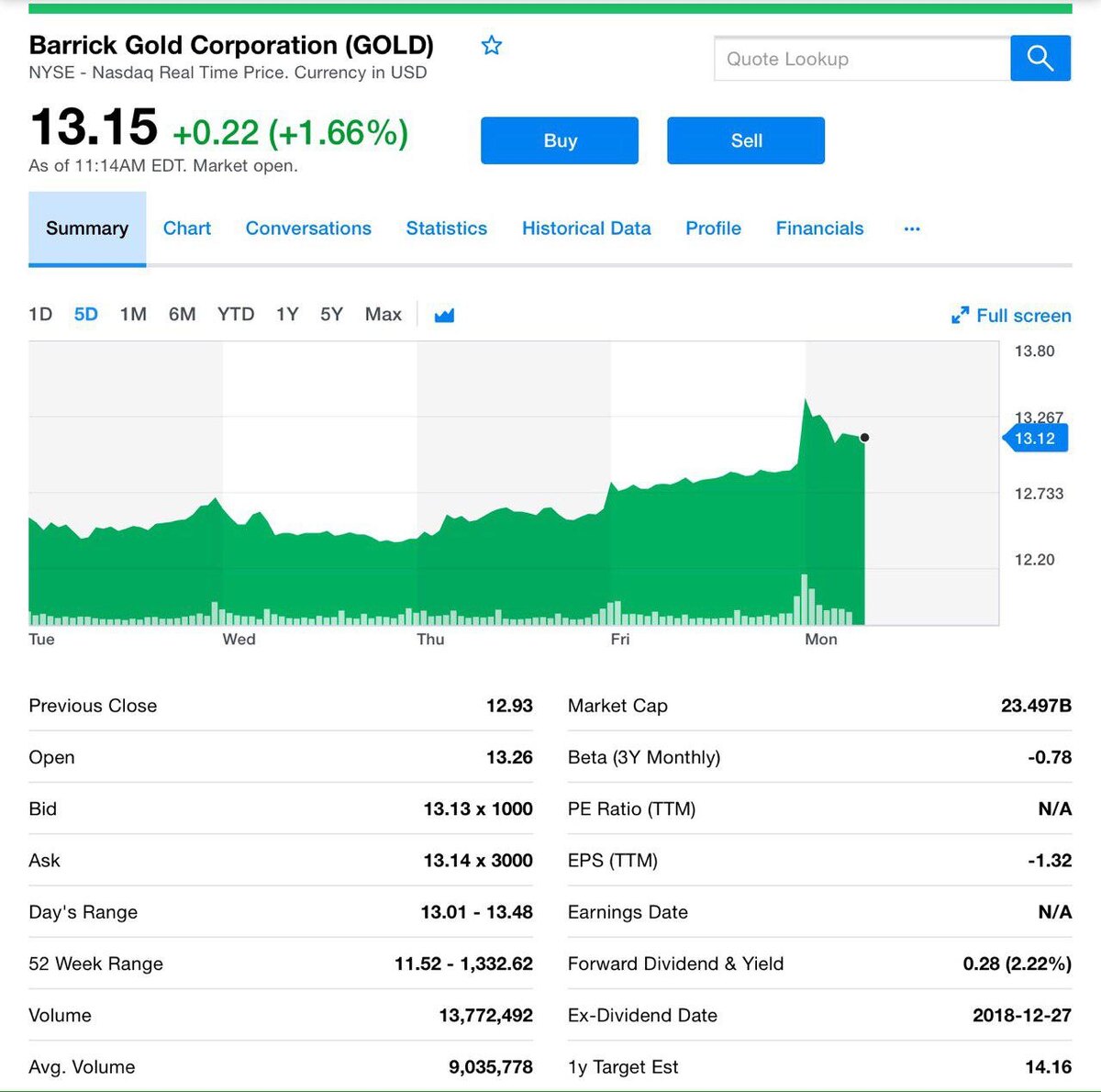
Task: Click the Open value 13.26
Action: click(x=509, y=757)
